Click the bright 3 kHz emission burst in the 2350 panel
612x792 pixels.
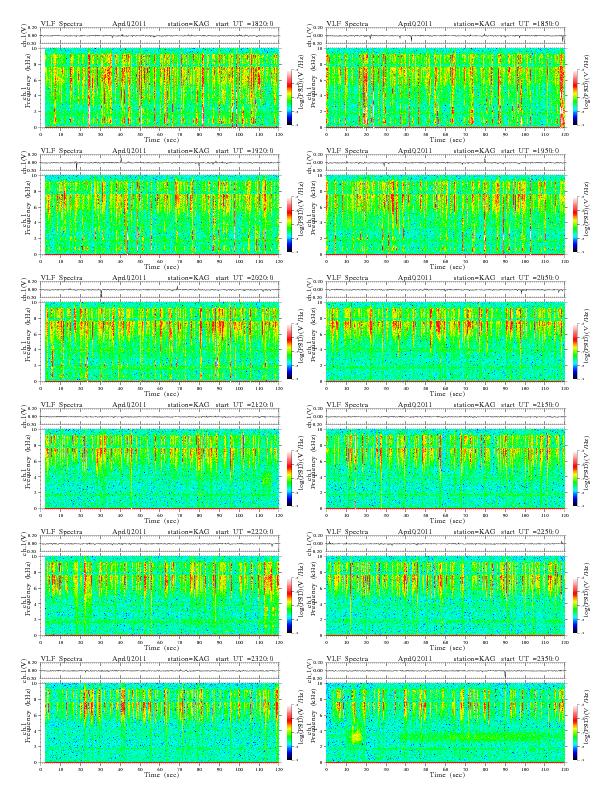pyautogui.click(x=356, y=736)
